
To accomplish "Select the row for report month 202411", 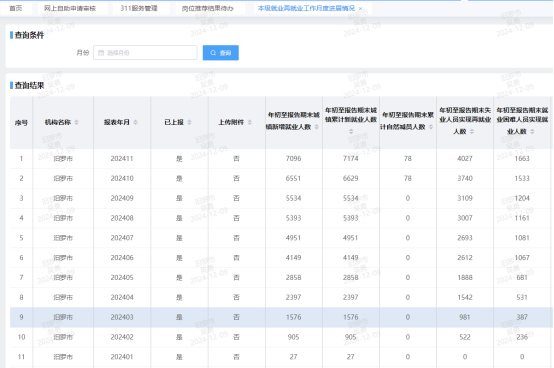I will pos(281,159).
